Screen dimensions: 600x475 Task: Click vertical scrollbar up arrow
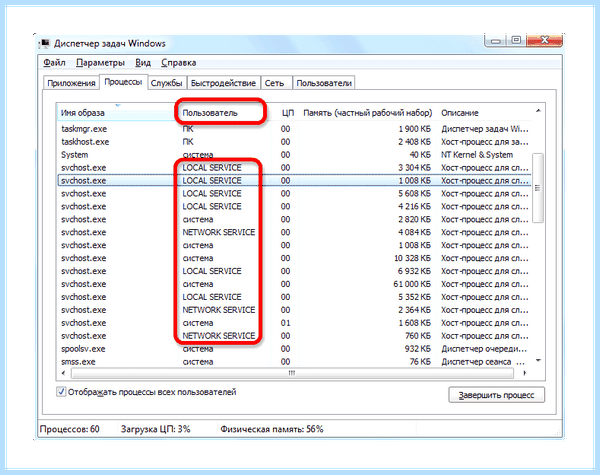coord(538,111)
